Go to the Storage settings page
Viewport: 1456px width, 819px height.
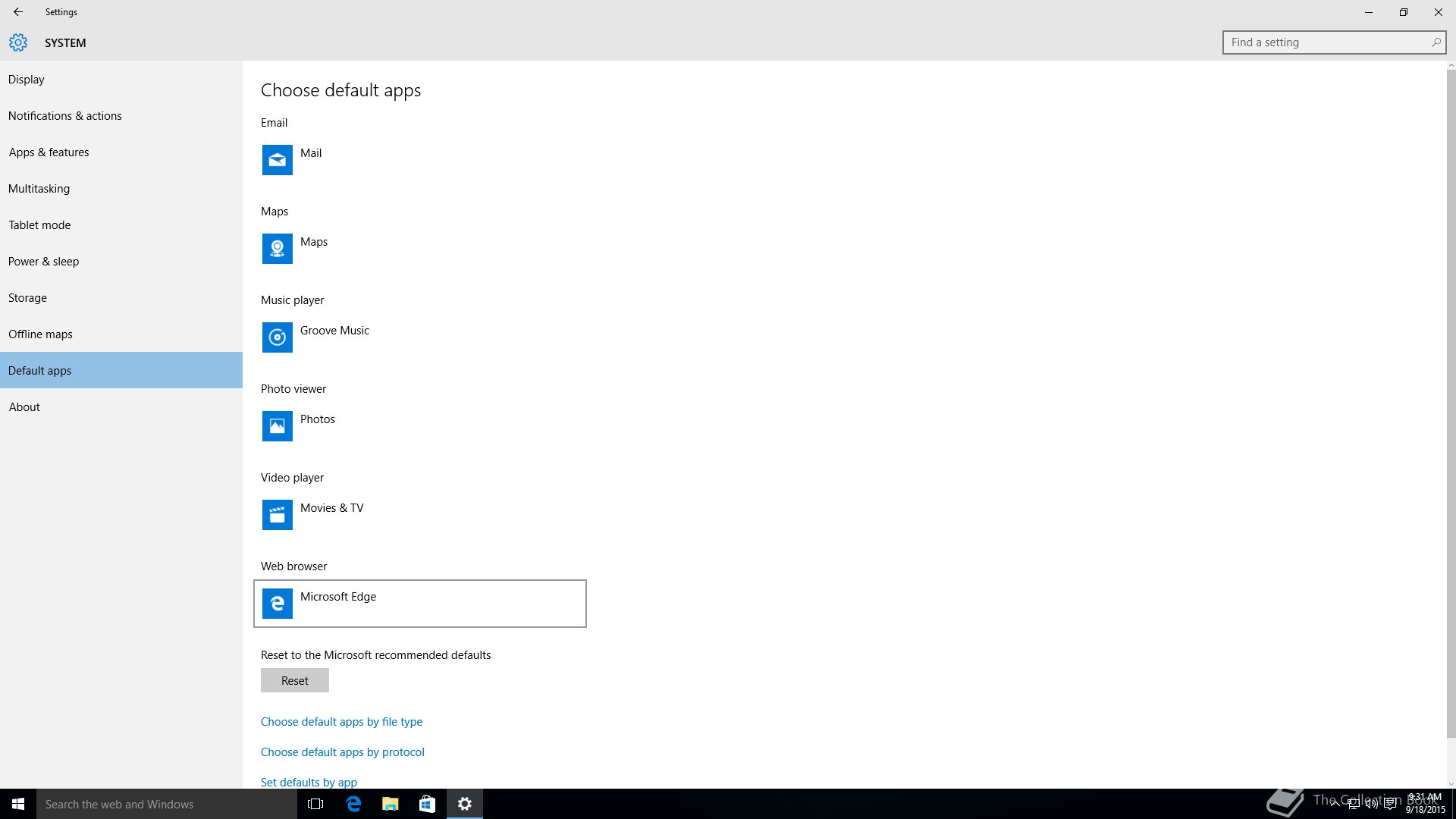point(27,298)
